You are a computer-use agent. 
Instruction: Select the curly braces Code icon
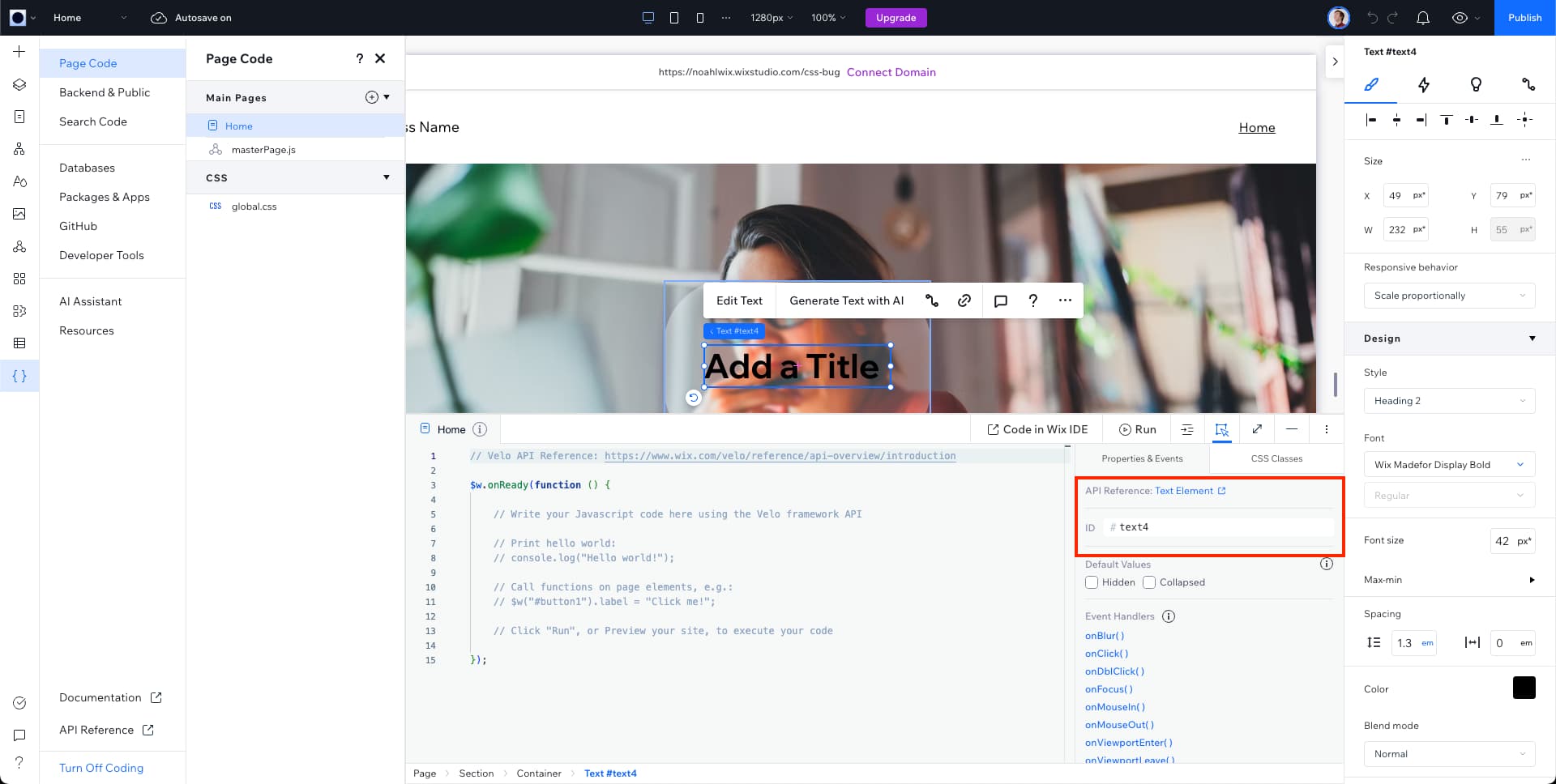tap(19, 376)
